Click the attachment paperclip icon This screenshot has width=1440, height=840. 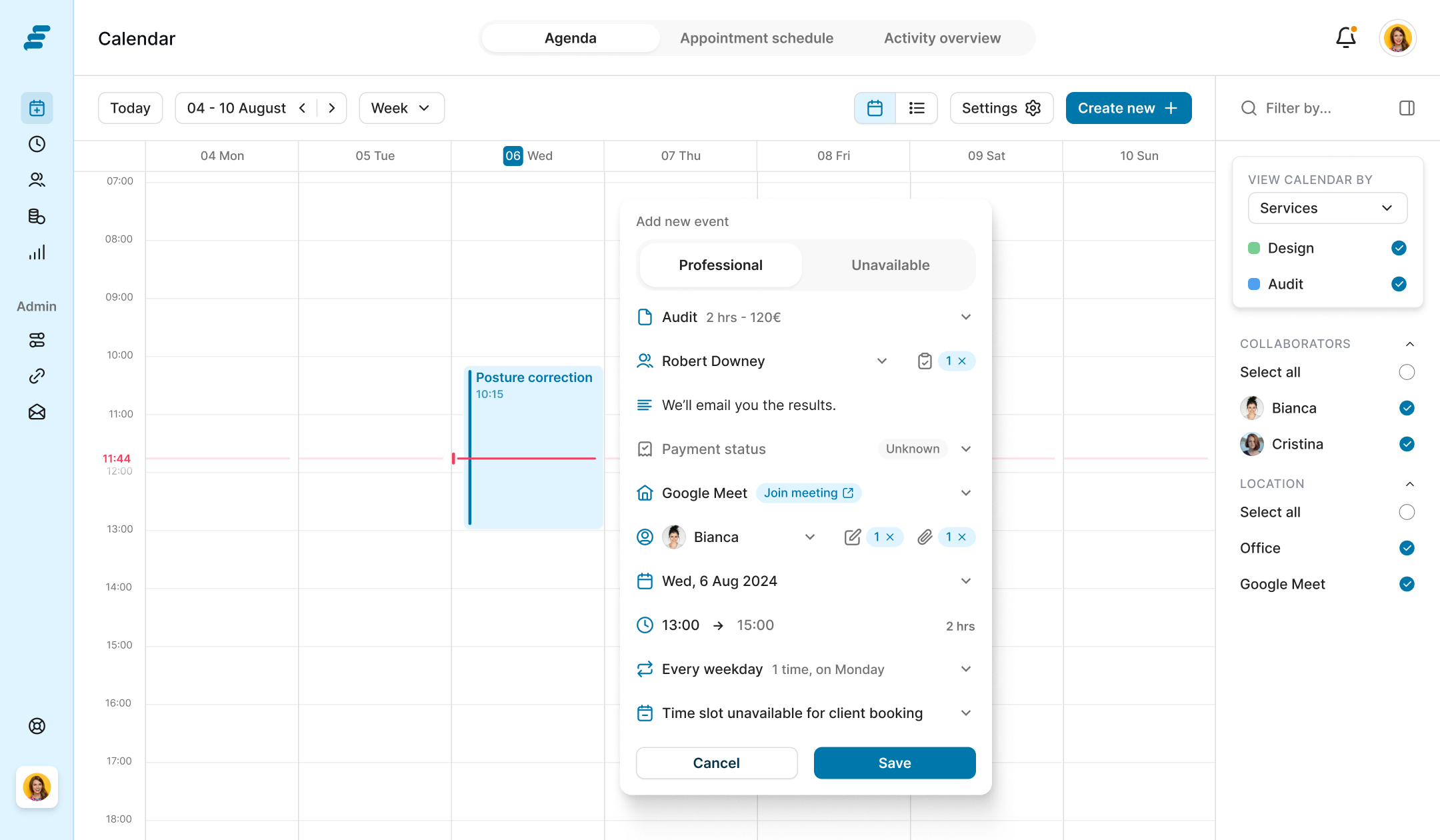(x=924, y=537)
